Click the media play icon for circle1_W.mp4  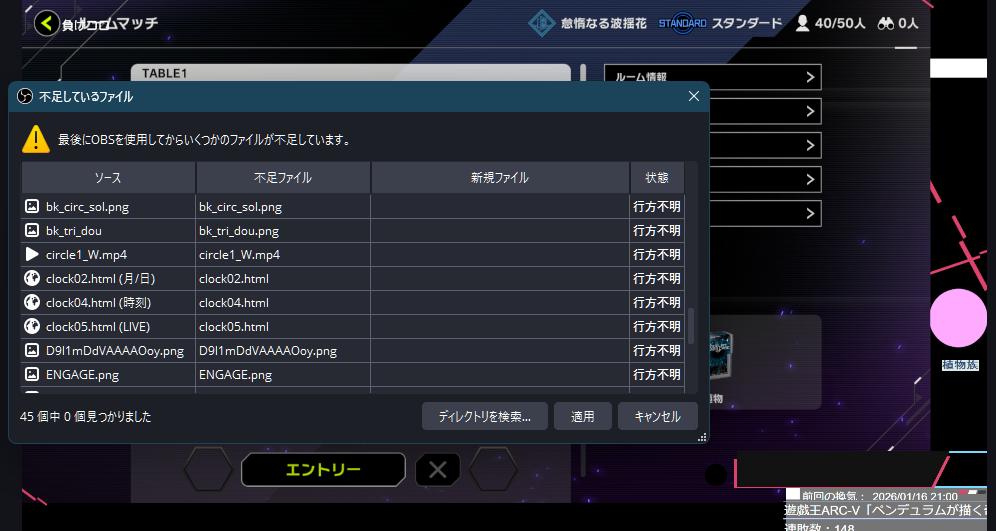(x=32, y=255)
